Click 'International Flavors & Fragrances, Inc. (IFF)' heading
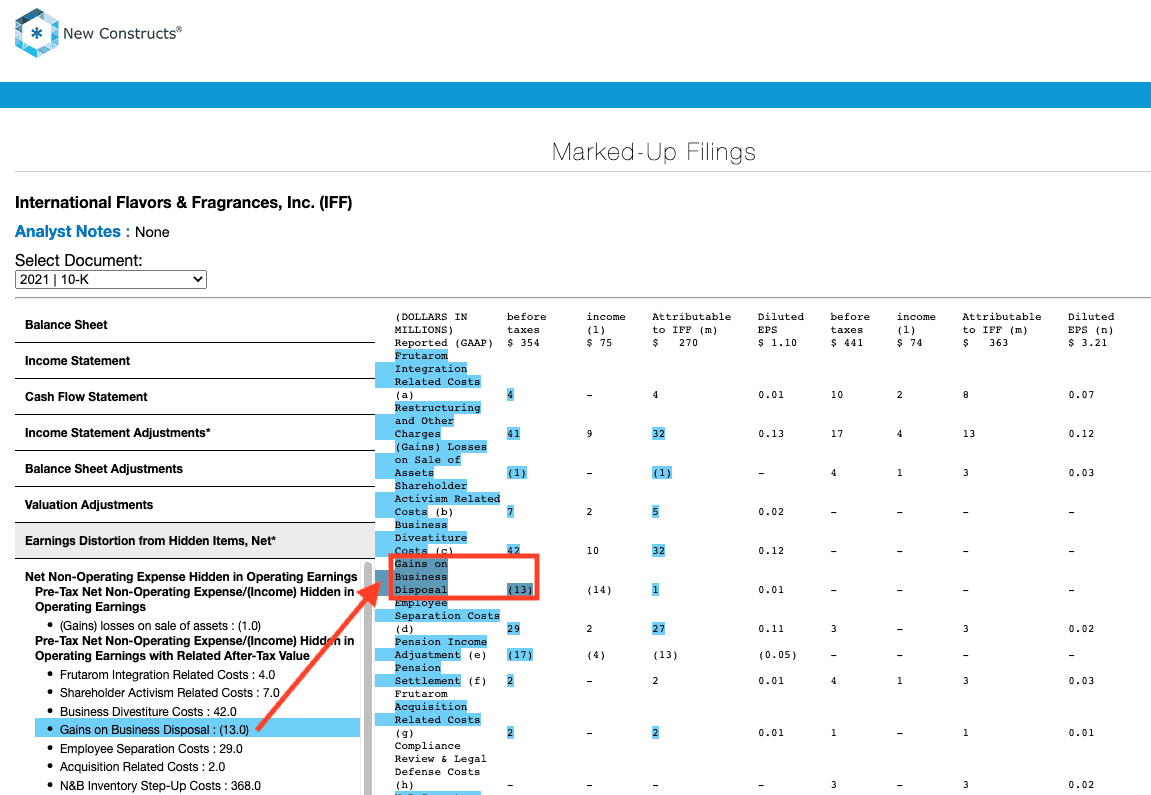The width and height of the screenshot is (1151, 795). (184, 203)
